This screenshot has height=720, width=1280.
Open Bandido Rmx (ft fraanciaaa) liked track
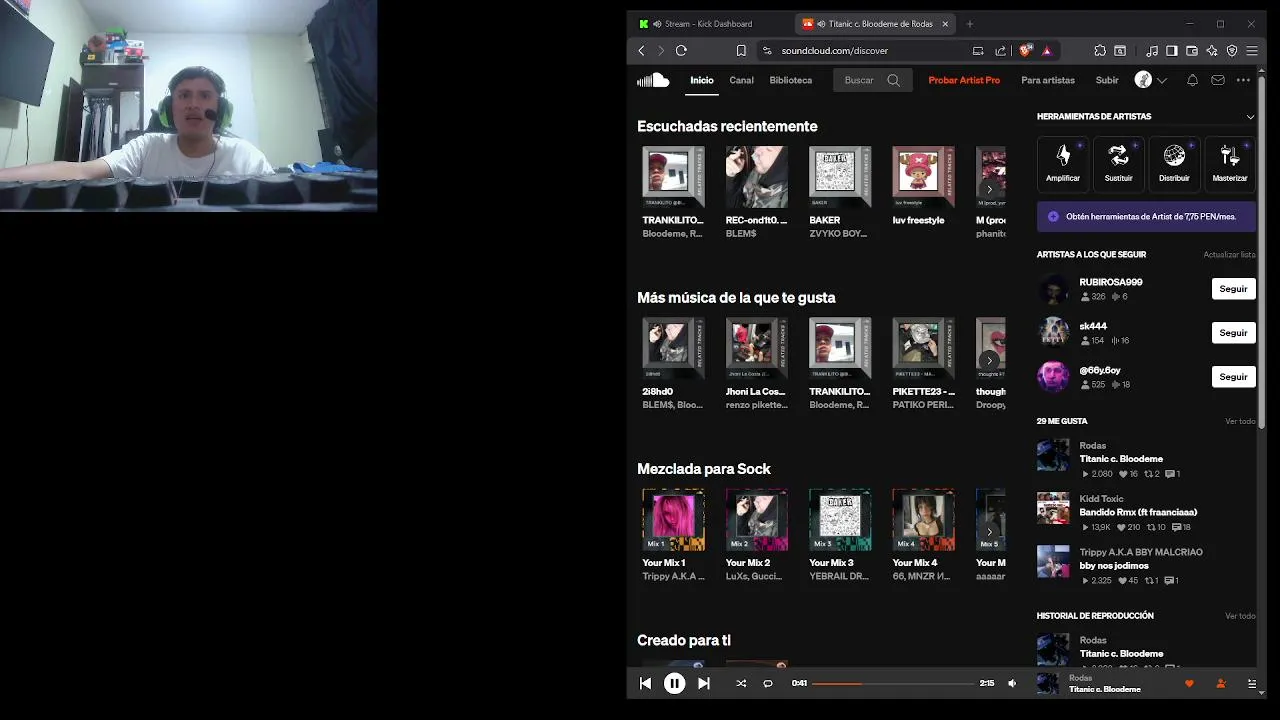1138,512
